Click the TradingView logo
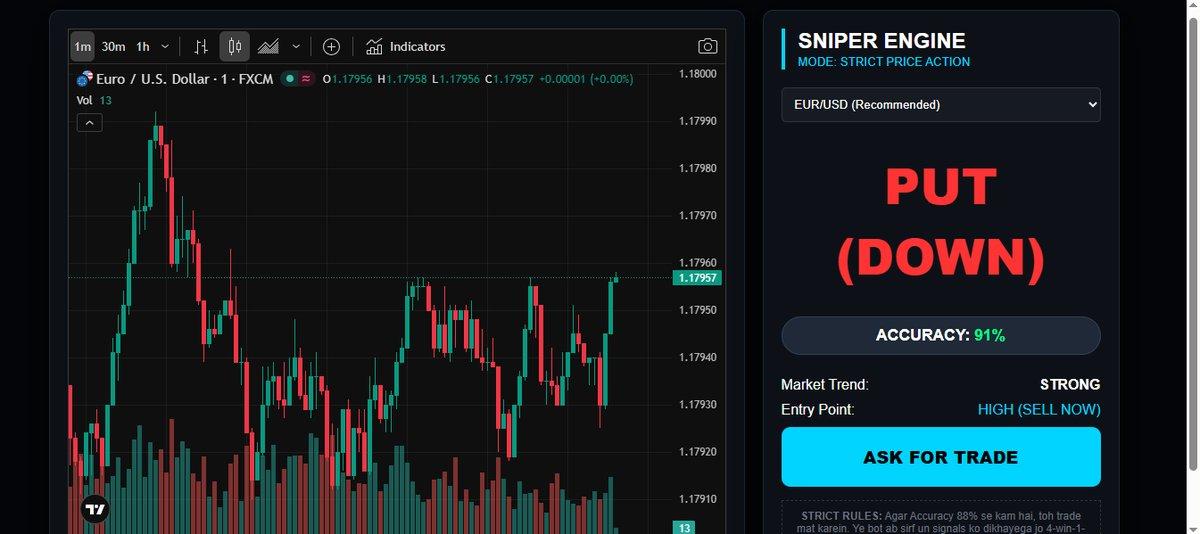 pyautogui.click(x=95, y=509)
